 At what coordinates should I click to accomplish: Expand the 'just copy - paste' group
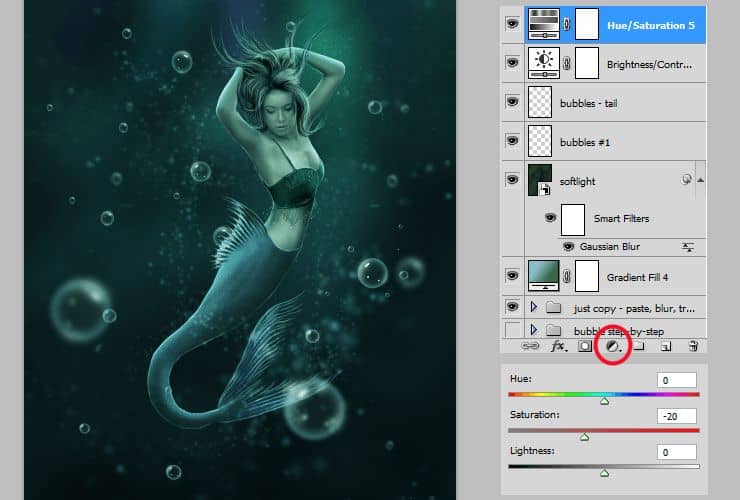click(533, 308)
